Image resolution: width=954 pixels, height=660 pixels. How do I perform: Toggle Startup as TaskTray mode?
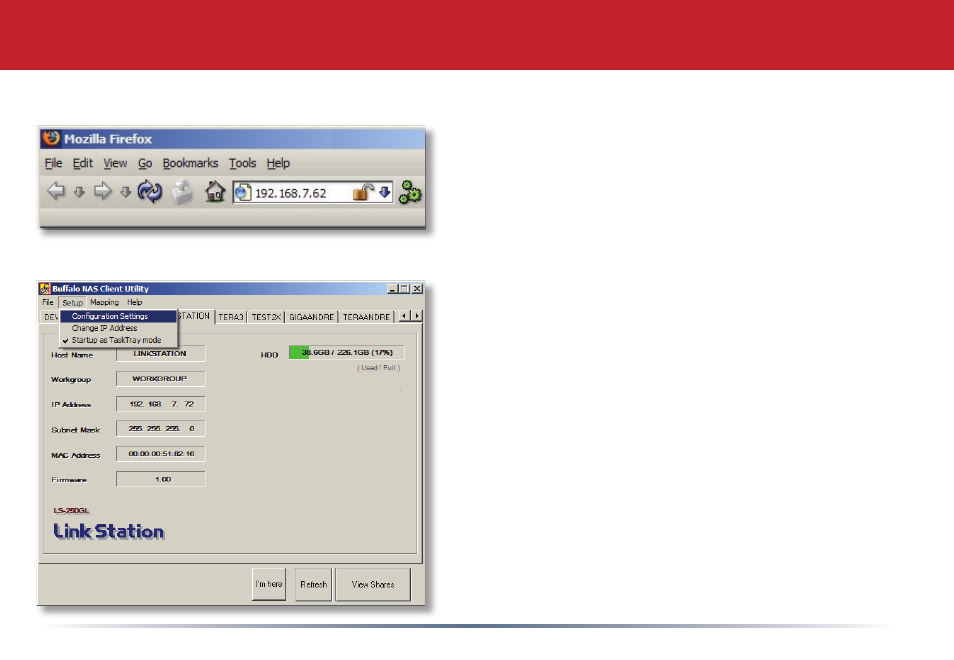[118, 340]
